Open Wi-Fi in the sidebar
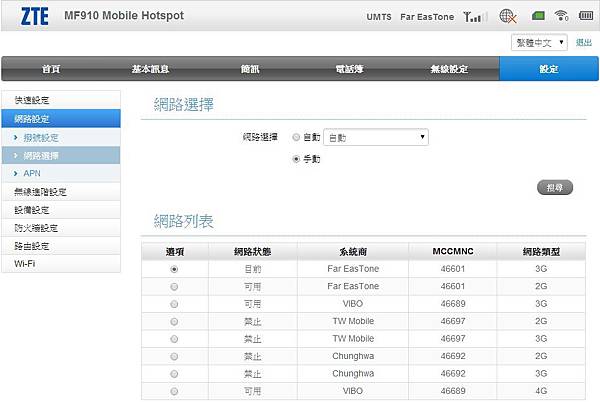 [x=61, y=264]
